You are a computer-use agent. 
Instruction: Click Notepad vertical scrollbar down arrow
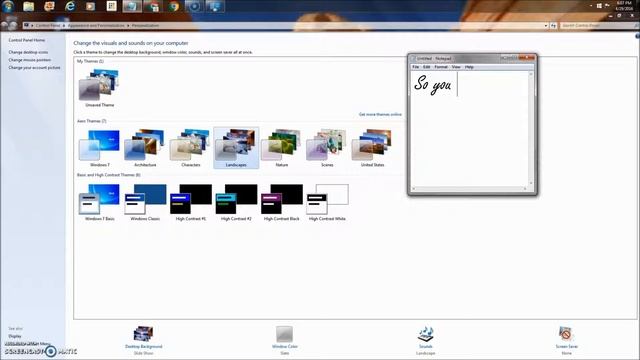tap(531, 183)
